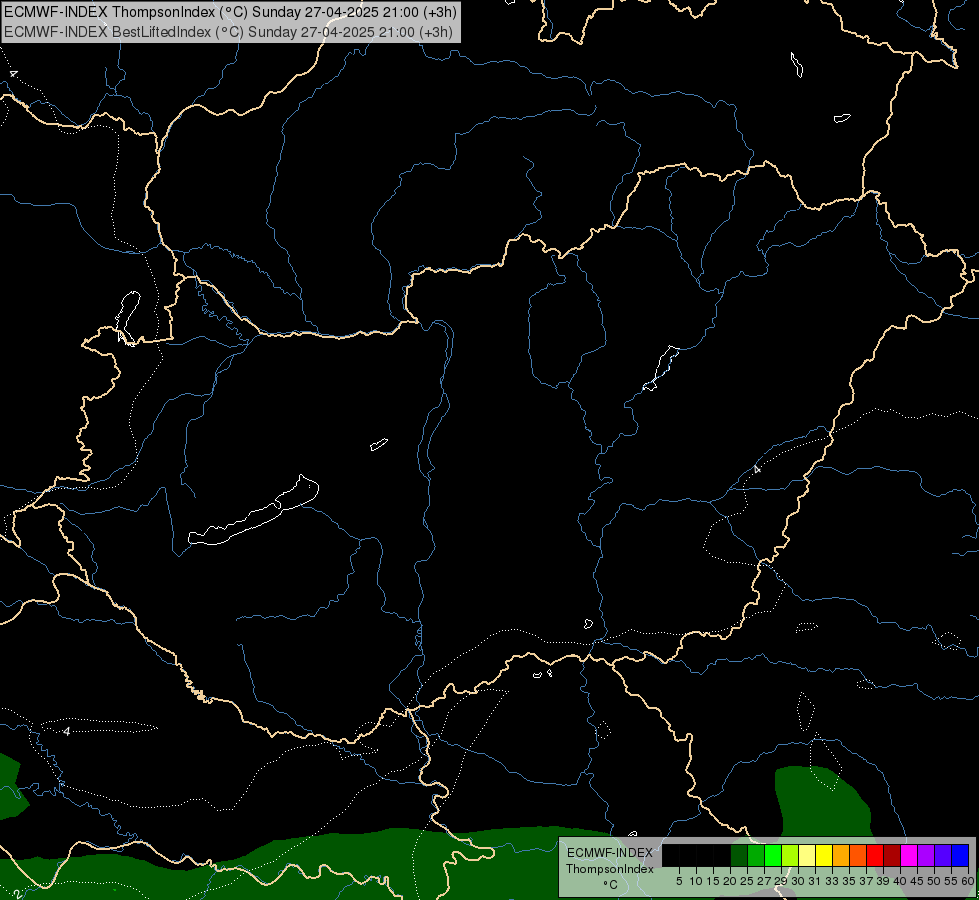The width and height of the screenshot is (979, 900).
Task: Select the bright red 37–39 legend swatch
Action: pyautogui.click(x=875, y=856)
